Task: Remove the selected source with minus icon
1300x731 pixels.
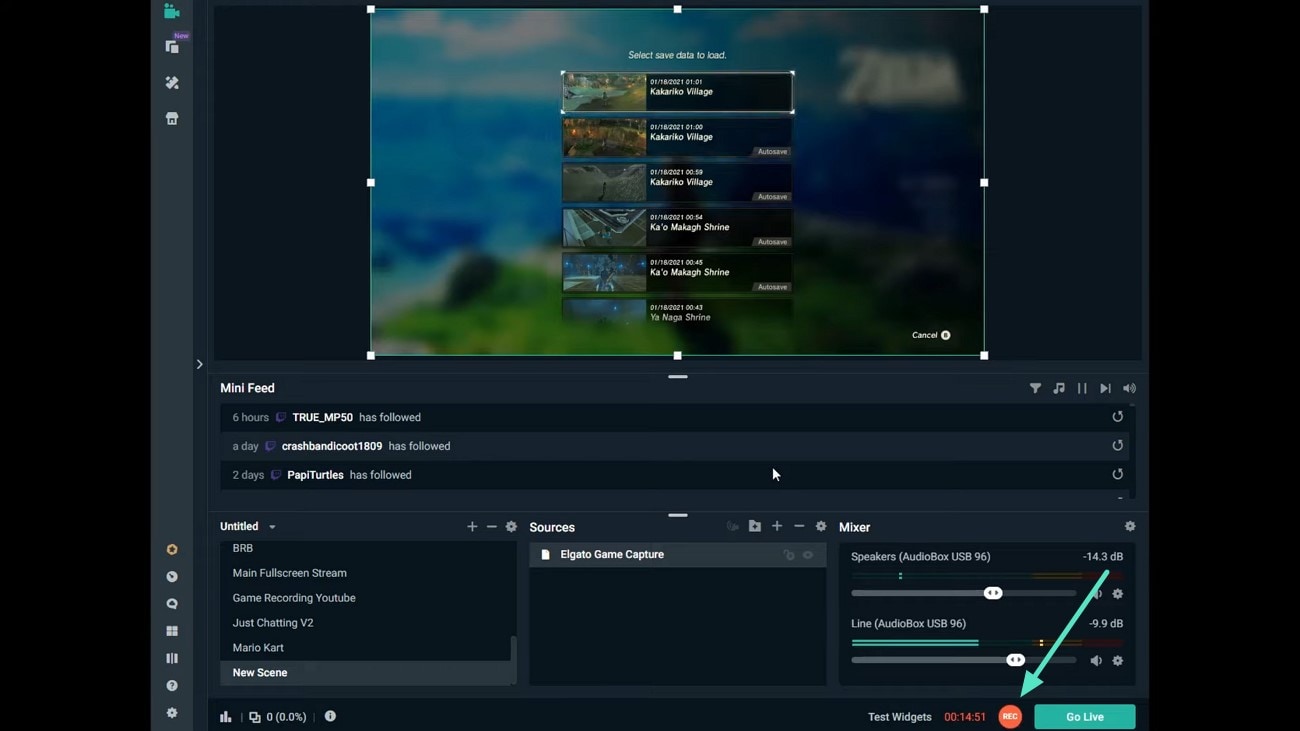Action: coord(799,526)
